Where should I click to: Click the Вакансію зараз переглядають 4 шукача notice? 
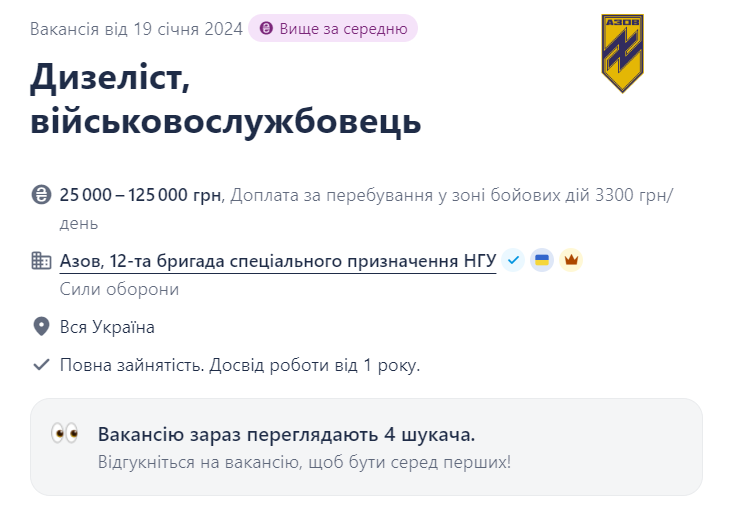point(286,434)
